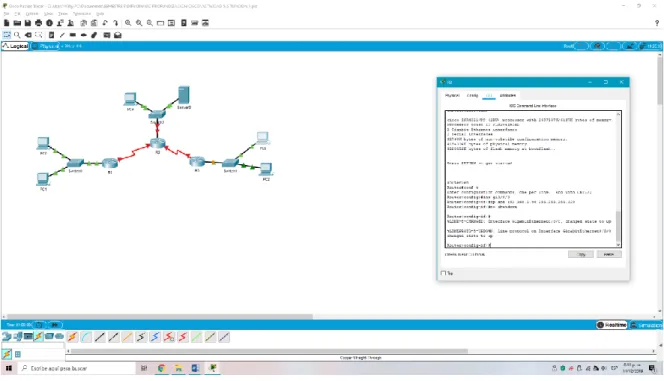Create a new file with the New icon
Screen dimensions: 664x381
pos(7,23)
